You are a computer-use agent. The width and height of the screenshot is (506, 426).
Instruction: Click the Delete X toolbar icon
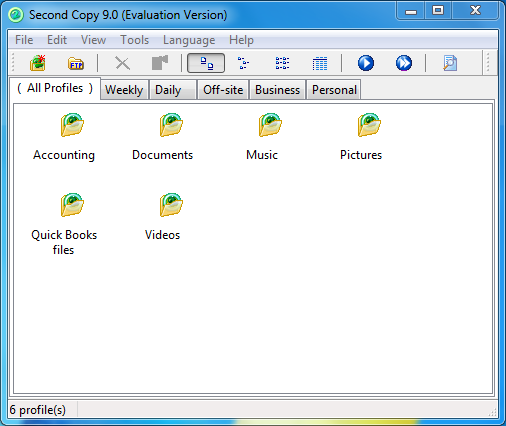tap(122, 63)
